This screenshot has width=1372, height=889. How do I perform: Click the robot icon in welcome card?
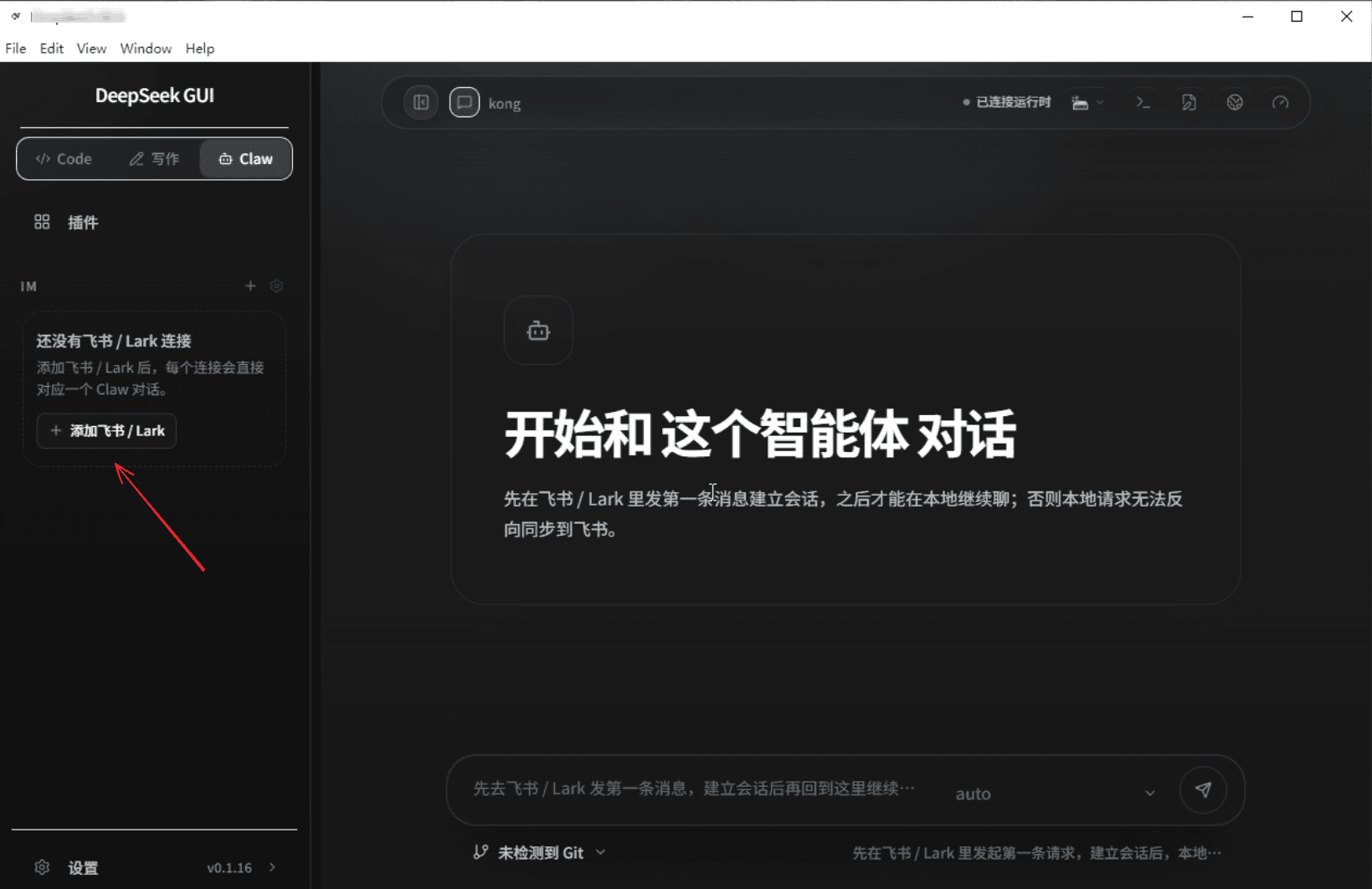538,331
